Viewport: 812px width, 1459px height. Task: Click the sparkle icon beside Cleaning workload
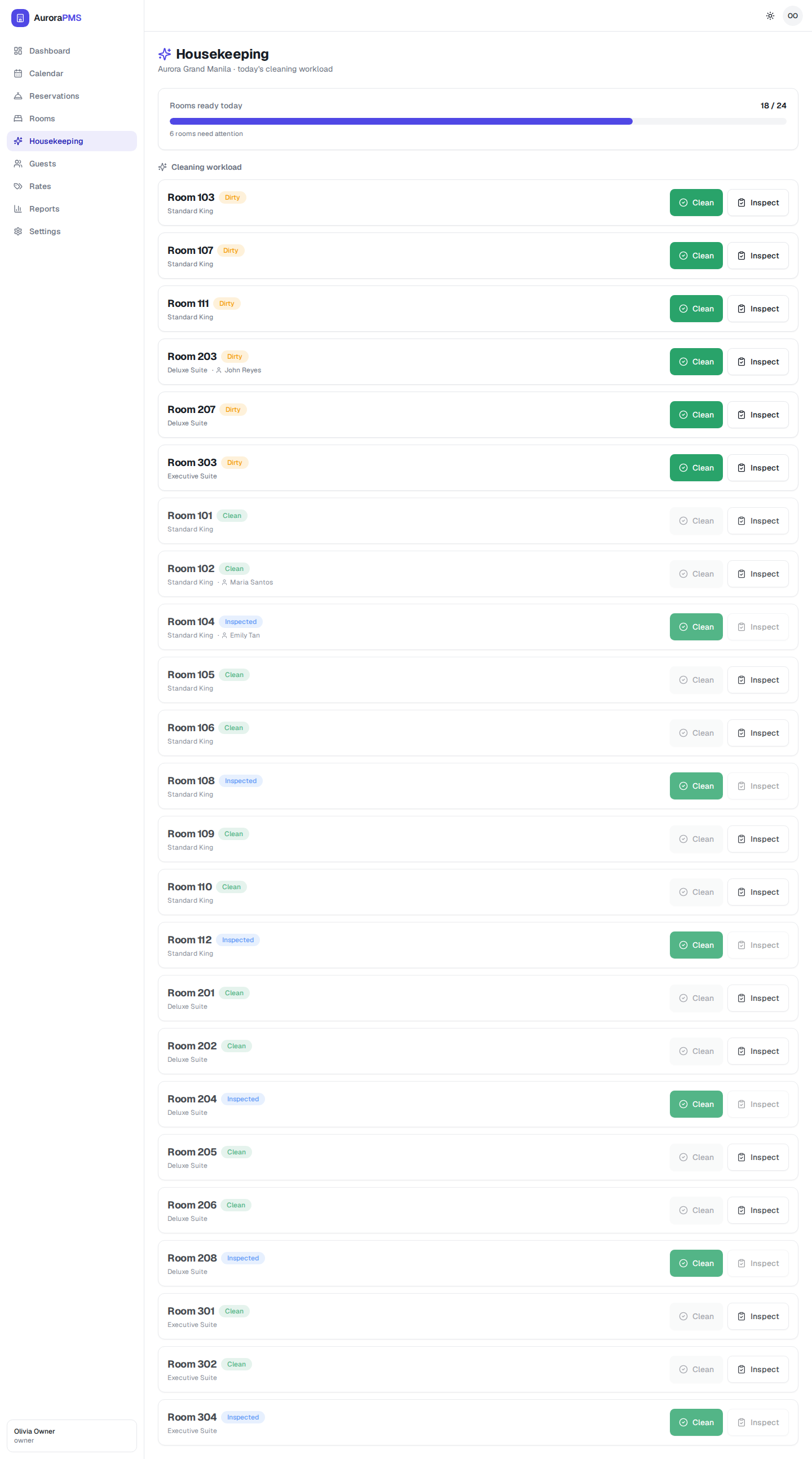coord(162,167)
